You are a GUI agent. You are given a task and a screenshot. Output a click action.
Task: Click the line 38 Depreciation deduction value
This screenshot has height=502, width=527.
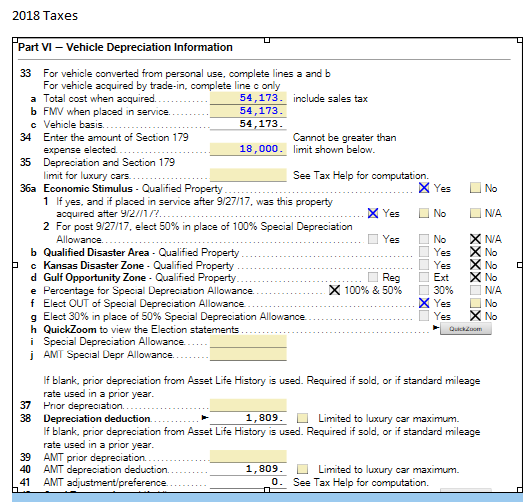click(x=265, y=418)
